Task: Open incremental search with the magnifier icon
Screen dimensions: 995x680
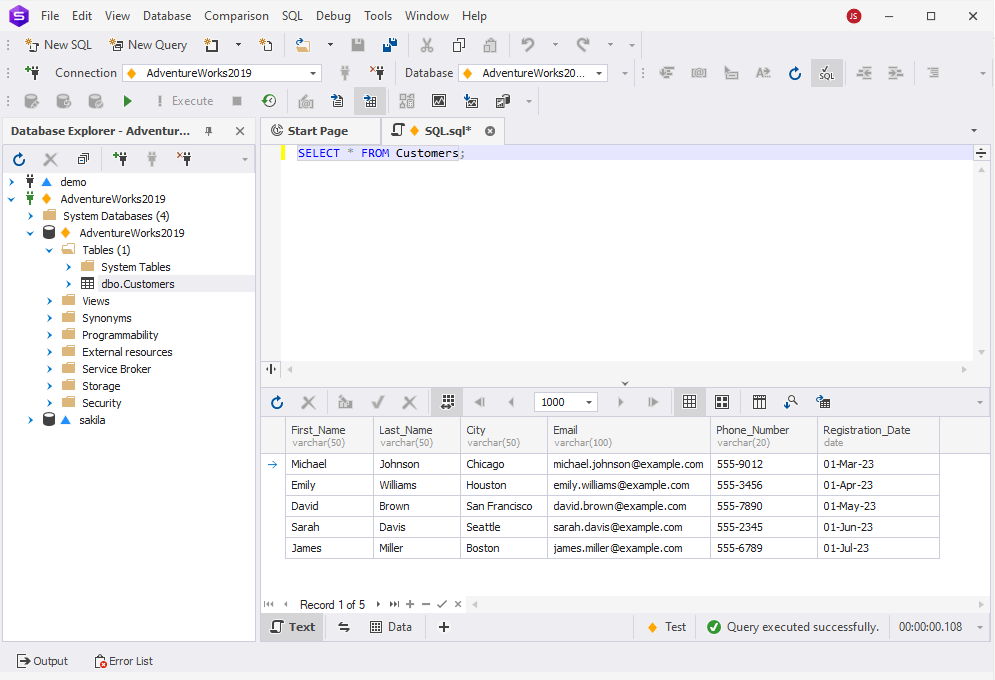Action: tap(791, 402)
